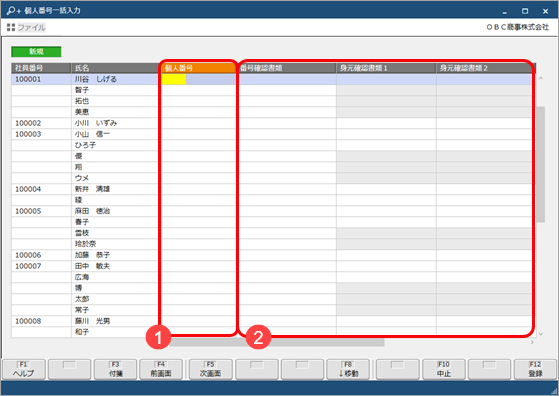Click the 身元確認書類1 column header
The image size is (559, 396).
point(386,68)
